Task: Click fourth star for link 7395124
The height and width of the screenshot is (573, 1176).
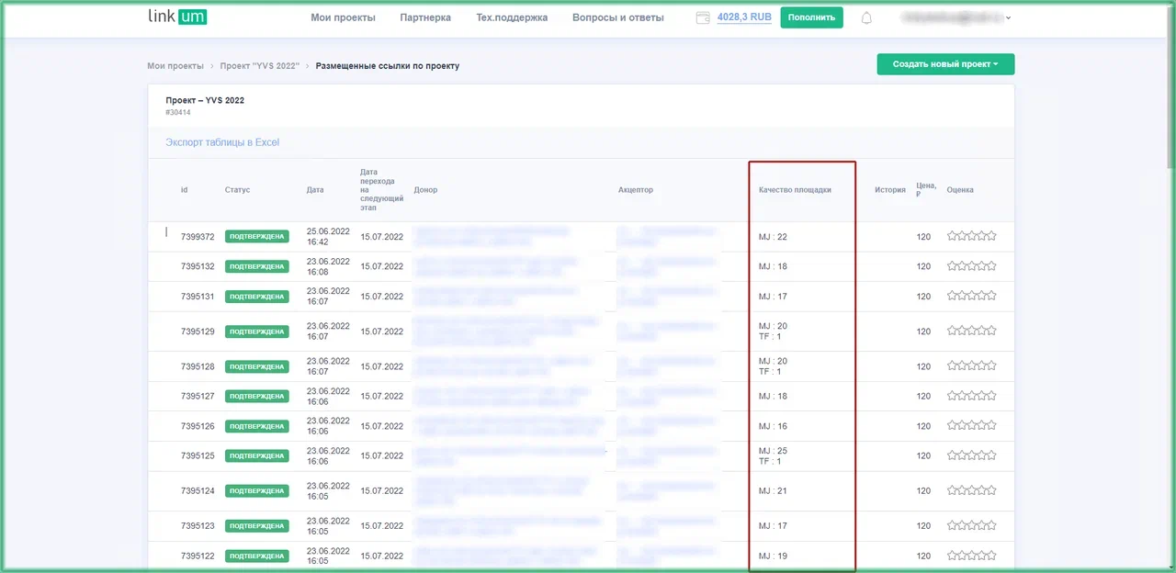Action: pyautogui.click(x=982, y=491)
